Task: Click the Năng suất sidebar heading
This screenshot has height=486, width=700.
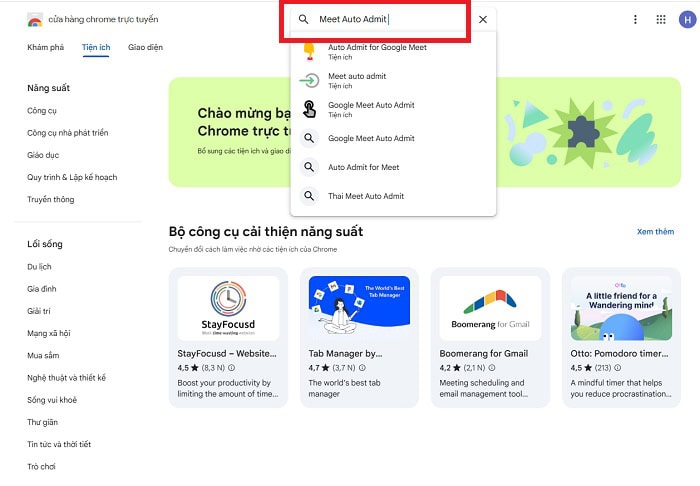Action: [49, 88]
